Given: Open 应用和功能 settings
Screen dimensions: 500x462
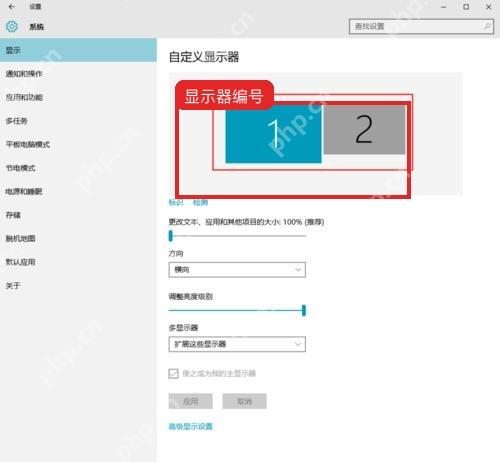Looking at the screenshot, I should click(78, 97).
